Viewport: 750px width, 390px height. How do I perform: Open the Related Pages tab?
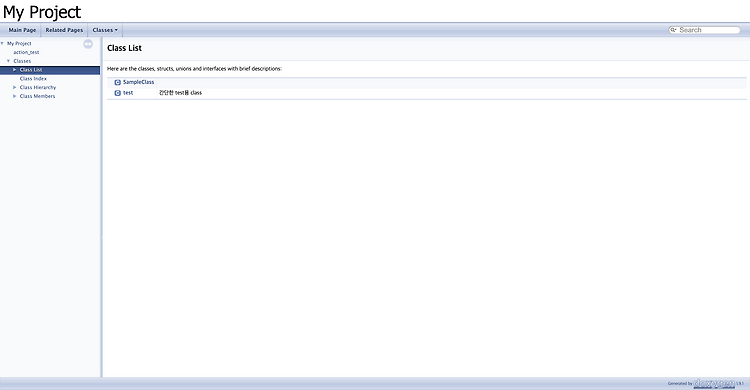click(x=64, y=30)
